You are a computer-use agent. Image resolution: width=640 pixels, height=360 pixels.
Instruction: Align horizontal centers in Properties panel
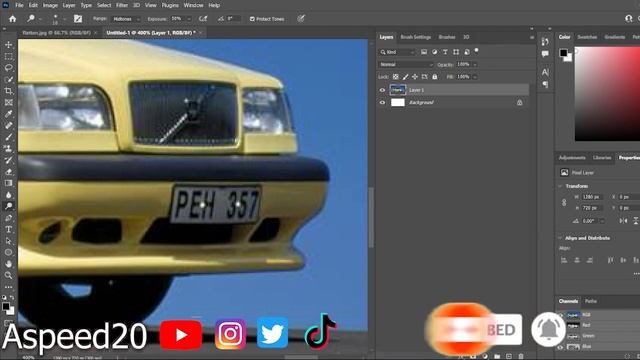[577, 260]
